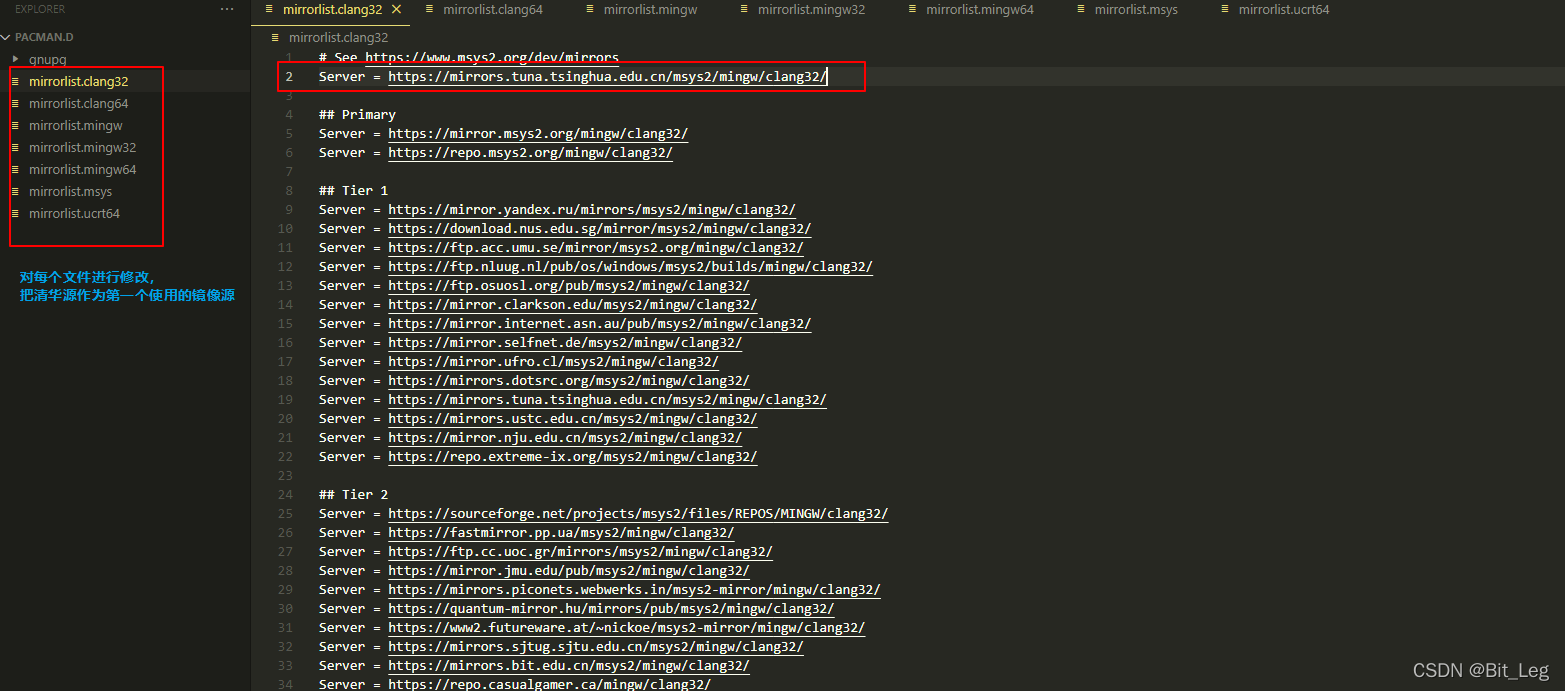Click mirror.clarkson.edu link
Image resolution: width=1565 pixels, height=691 pixels.
click(x=573, y=304)
